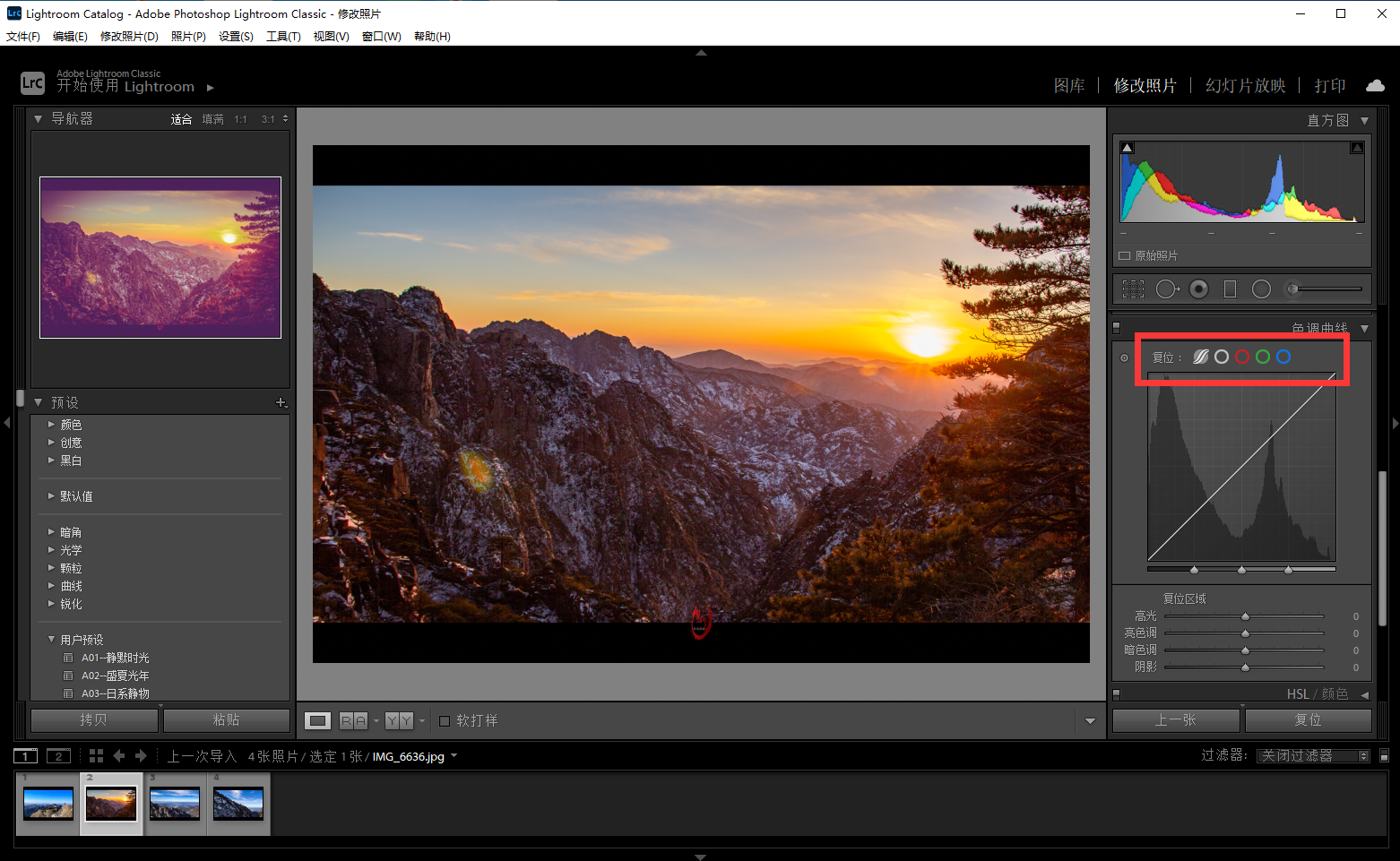Select the Graduated Filter tool

tap(1230, 288)
